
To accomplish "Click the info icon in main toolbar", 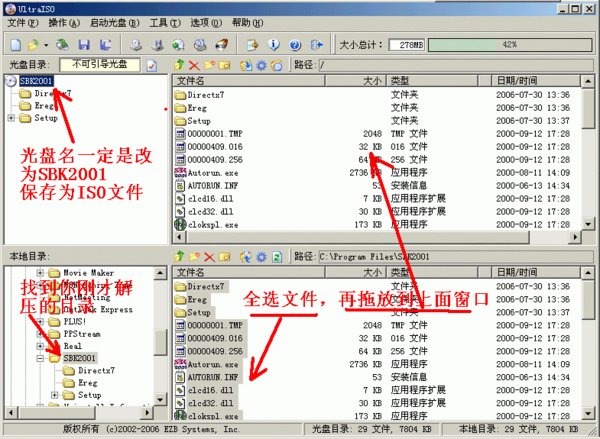I will (273, 45).
